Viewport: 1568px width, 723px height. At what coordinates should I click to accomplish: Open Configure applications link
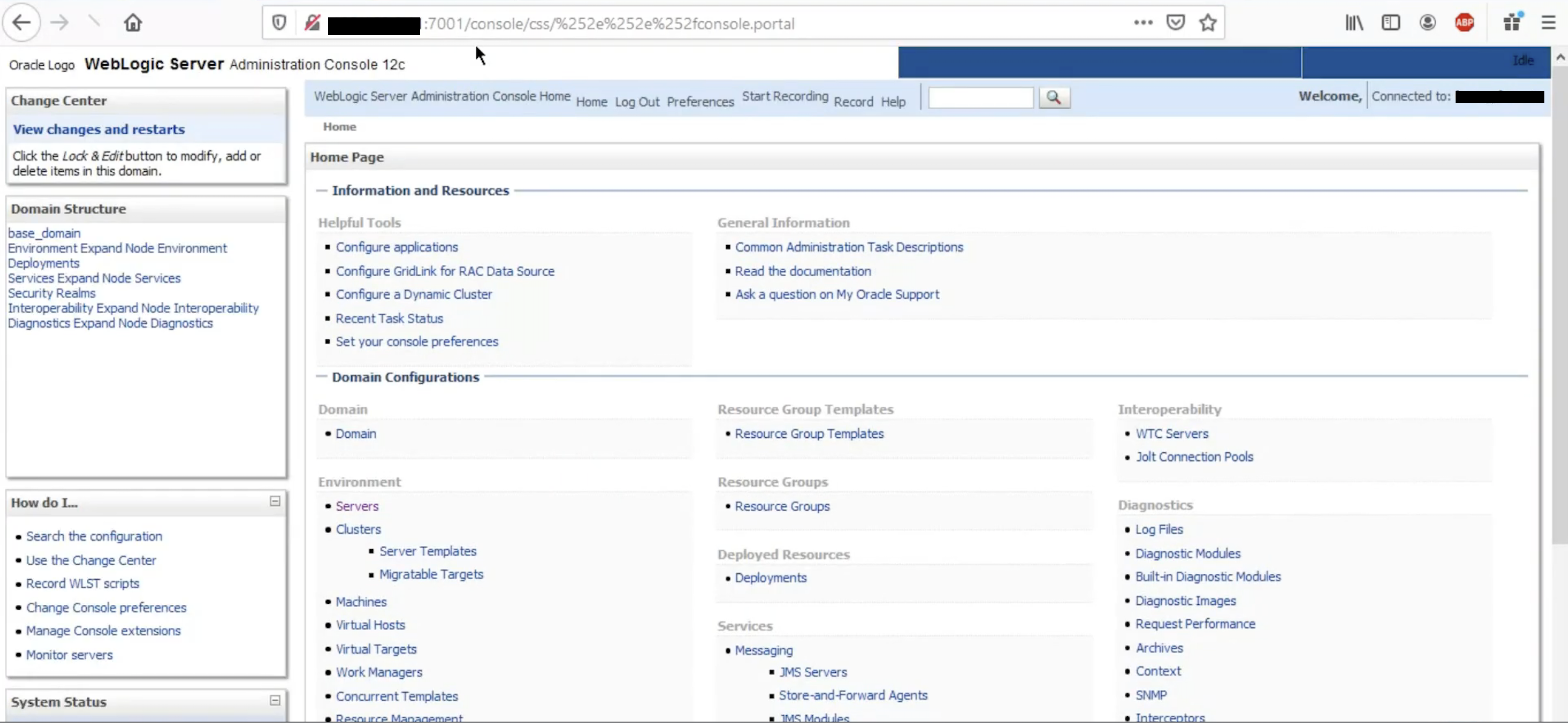coord(397,247)
